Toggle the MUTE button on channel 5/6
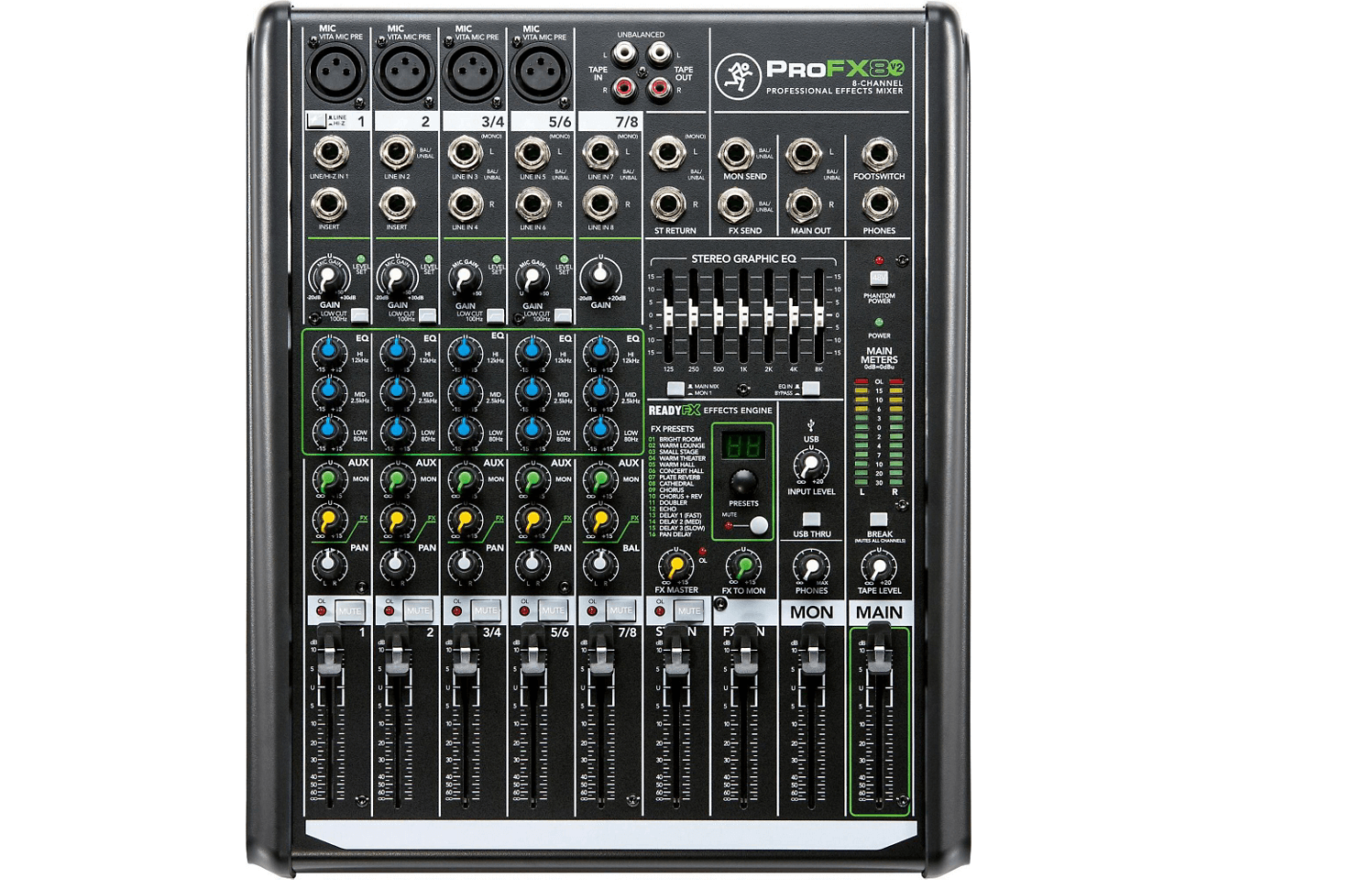 pos(553,611)
